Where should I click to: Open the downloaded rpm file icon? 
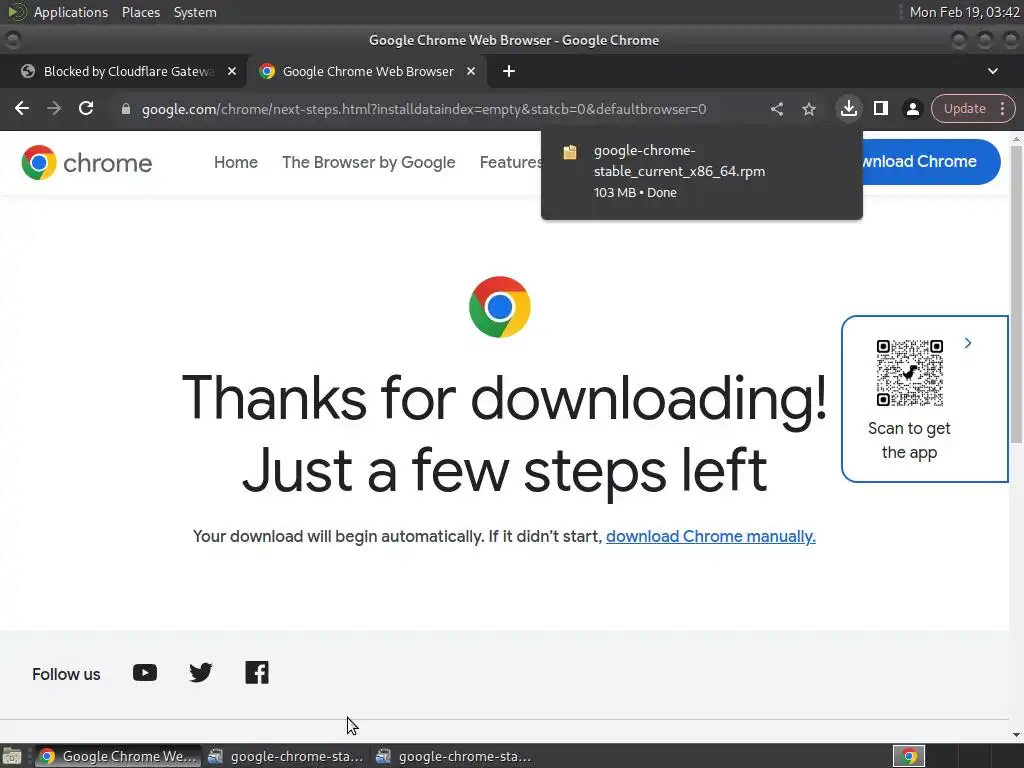(x=570, y=152)
